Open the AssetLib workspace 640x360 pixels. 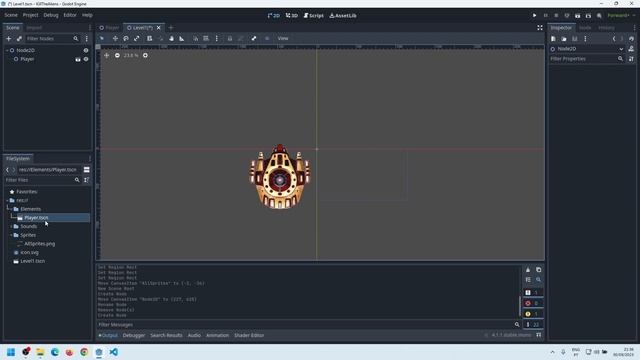pyautogui.click(x=343, y=16)
